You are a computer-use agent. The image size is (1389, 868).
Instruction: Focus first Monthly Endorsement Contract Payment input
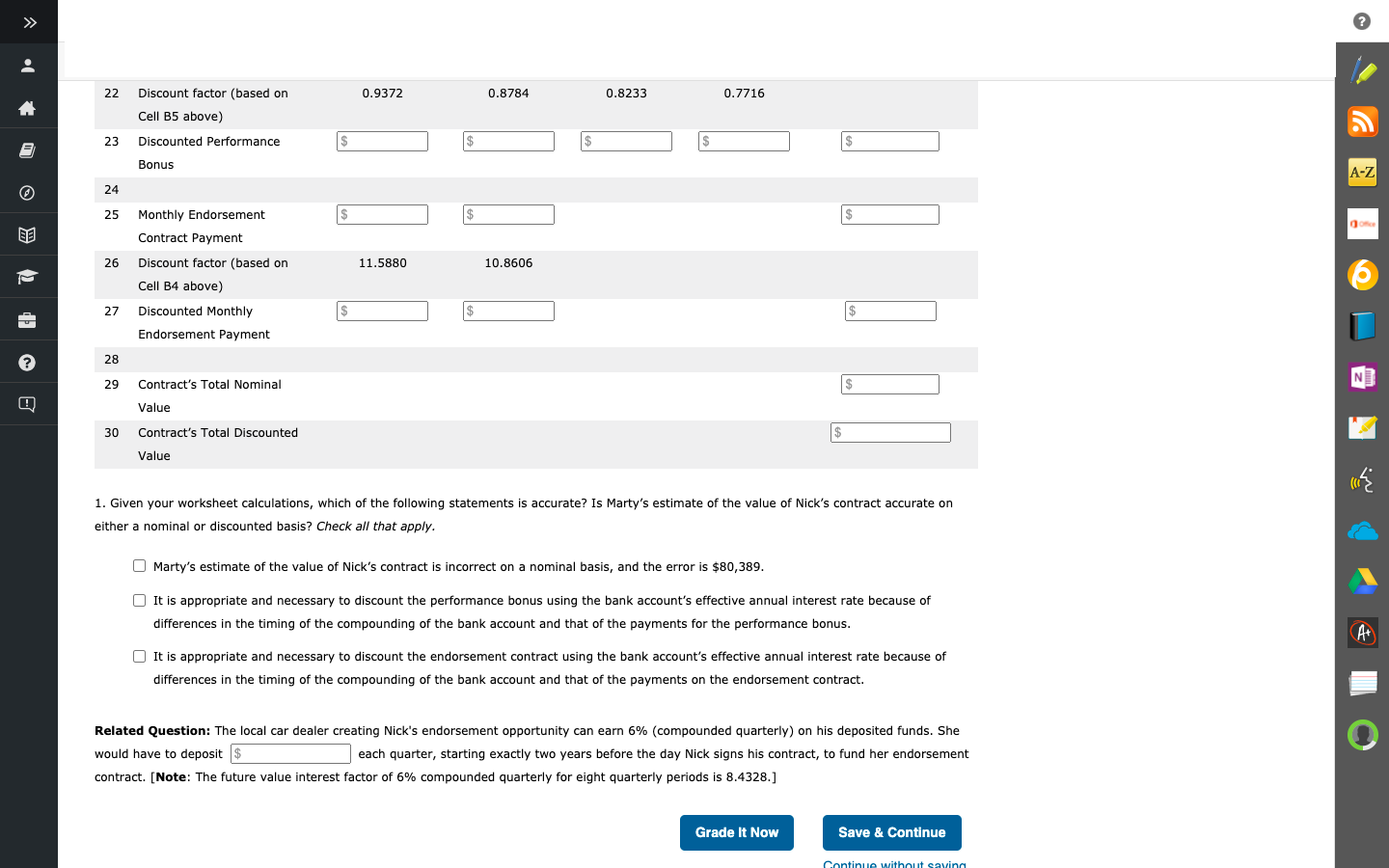pos(382,215)
